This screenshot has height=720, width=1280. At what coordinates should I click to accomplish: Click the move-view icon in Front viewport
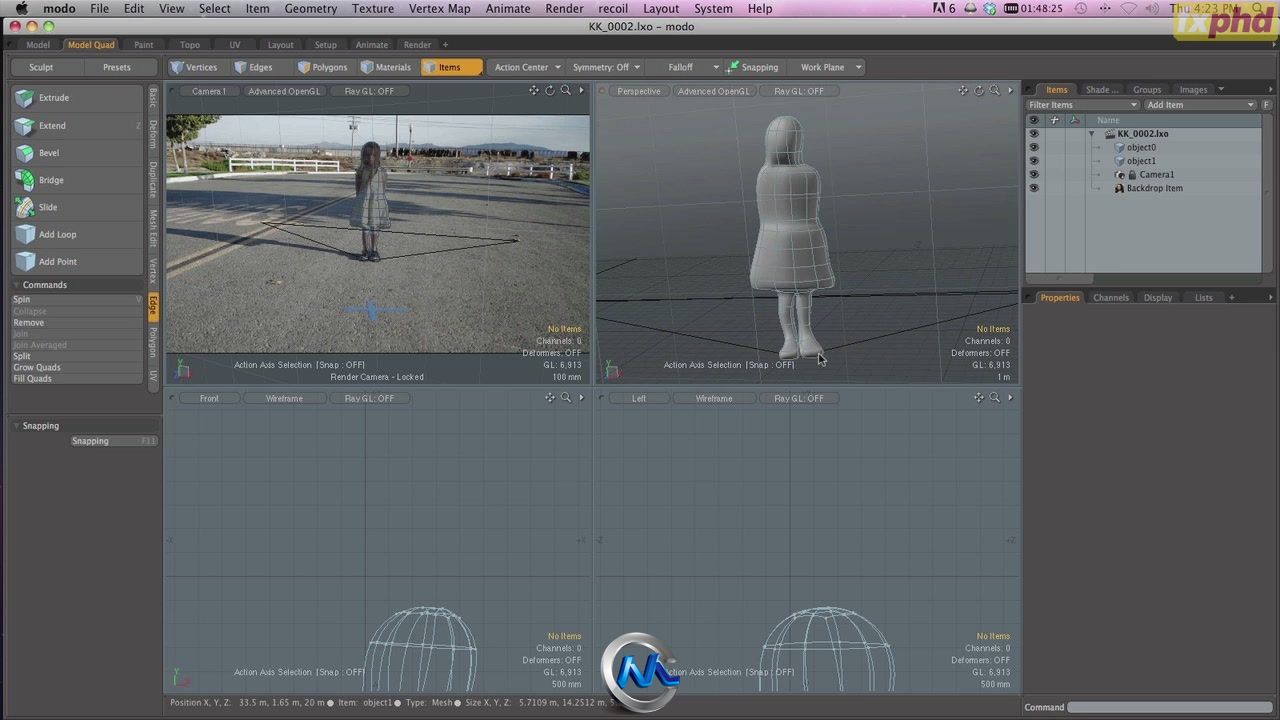[550, 398]
